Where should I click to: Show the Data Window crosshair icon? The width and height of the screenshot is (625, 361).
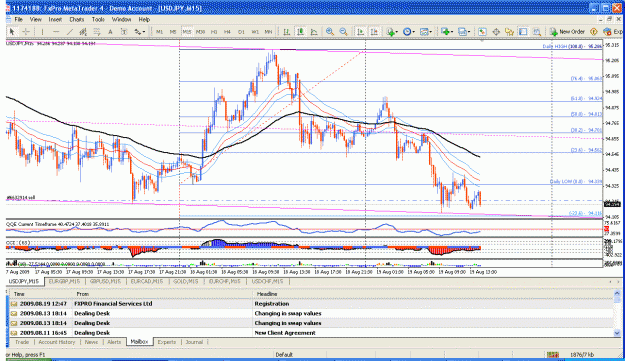[x=496, y=31]
